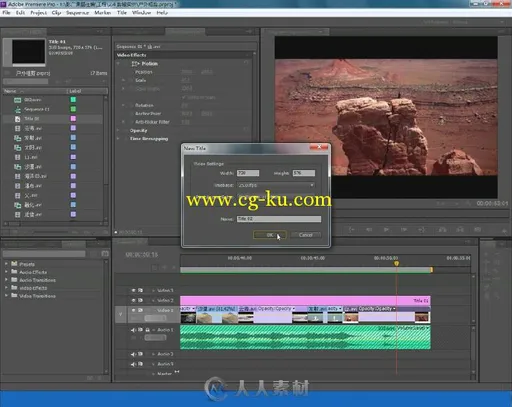This screenshot has height=407, width=512.
Task: Open the Window menu
Action: click(x=141, y=13)
